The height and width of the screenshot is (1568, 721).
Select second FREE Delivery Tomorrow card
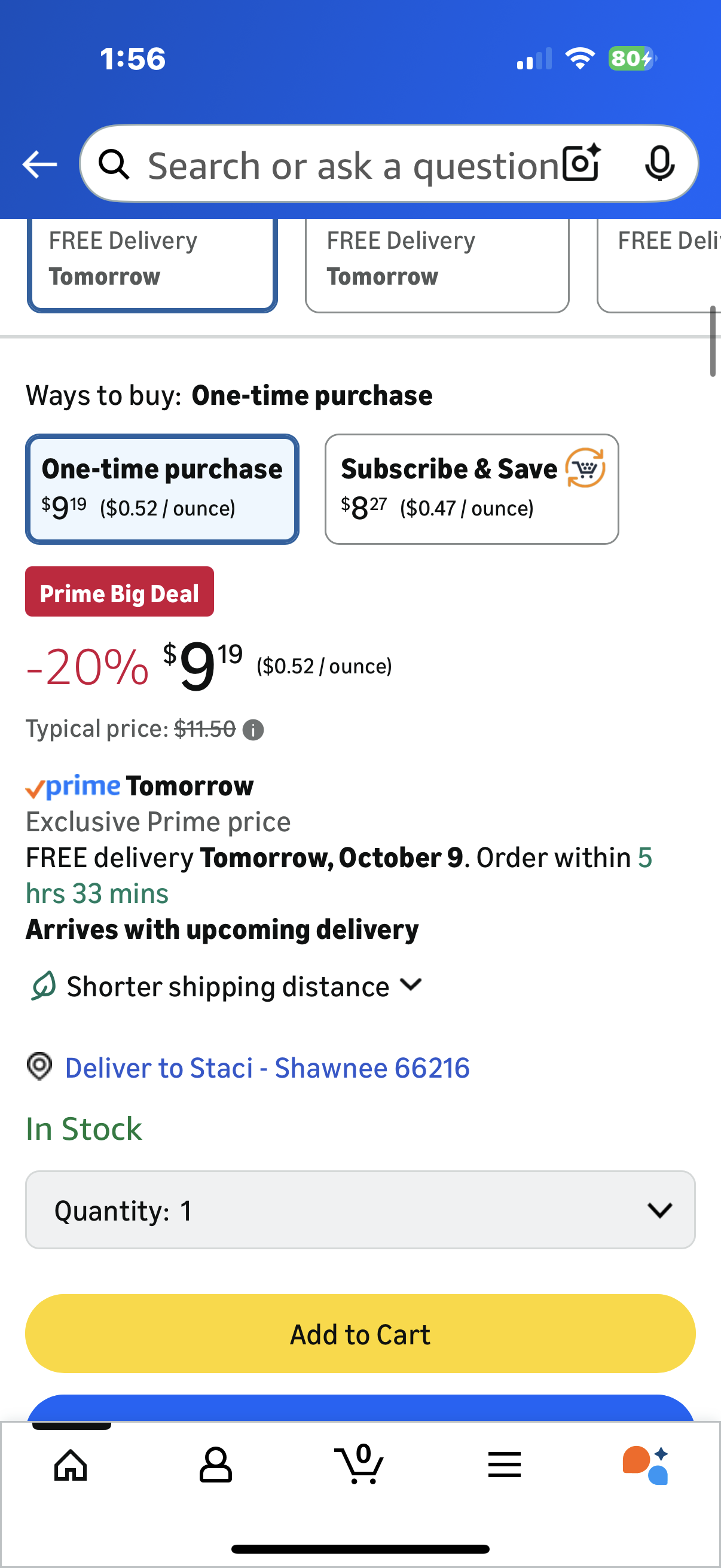tap(436, 263)
